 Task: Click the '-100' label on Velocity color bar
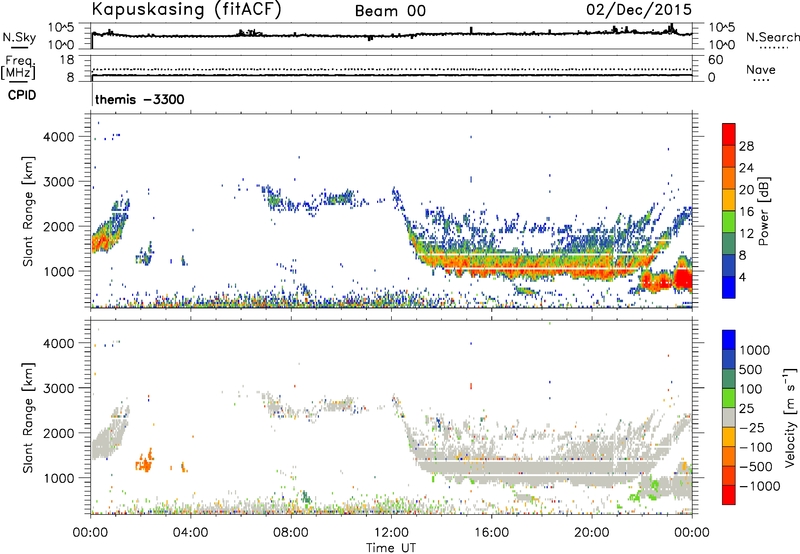pyautogui.click(x=756, y=447)
